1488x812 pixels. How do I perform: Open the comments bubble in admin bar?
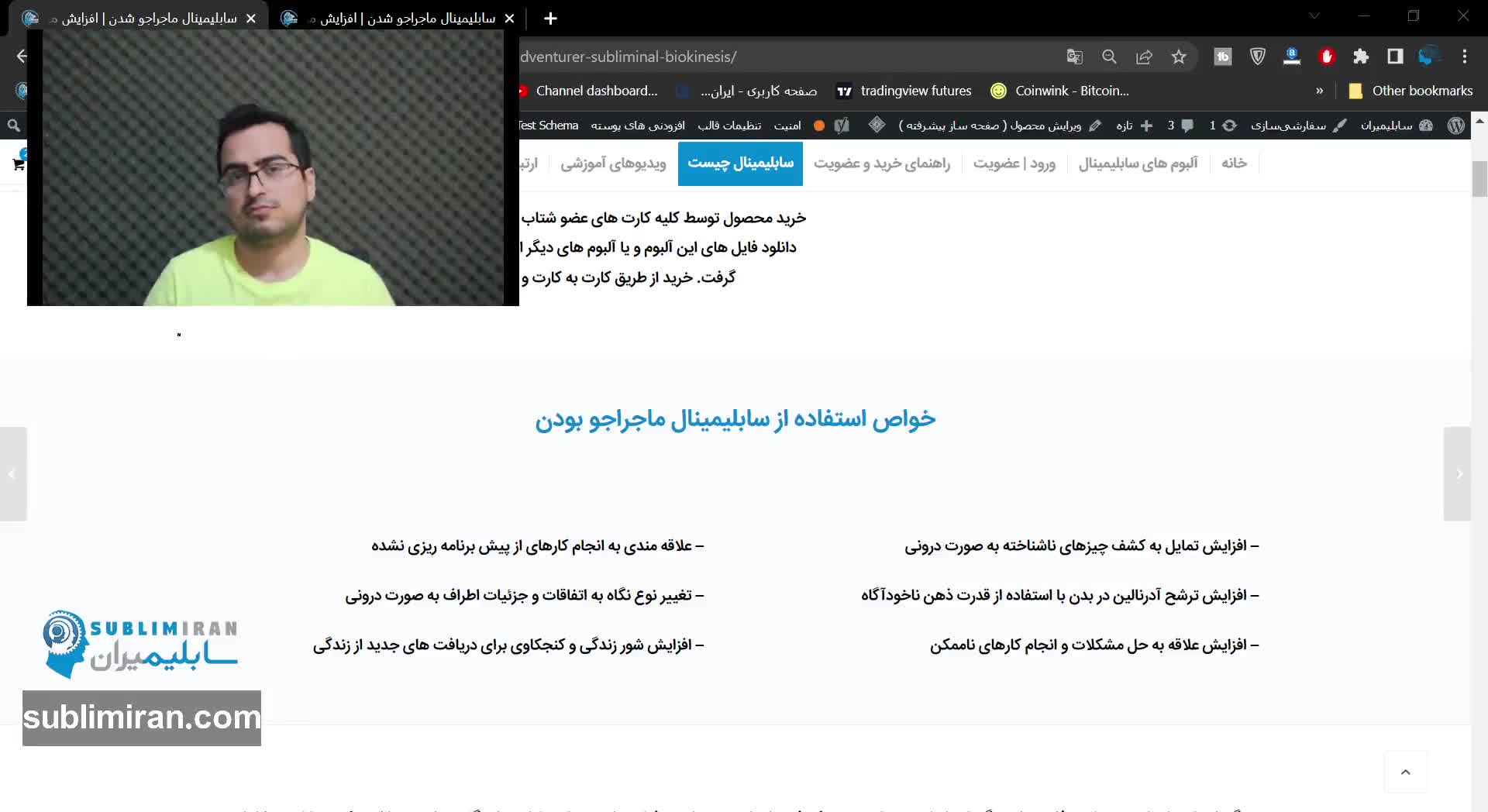[1187, 126]
